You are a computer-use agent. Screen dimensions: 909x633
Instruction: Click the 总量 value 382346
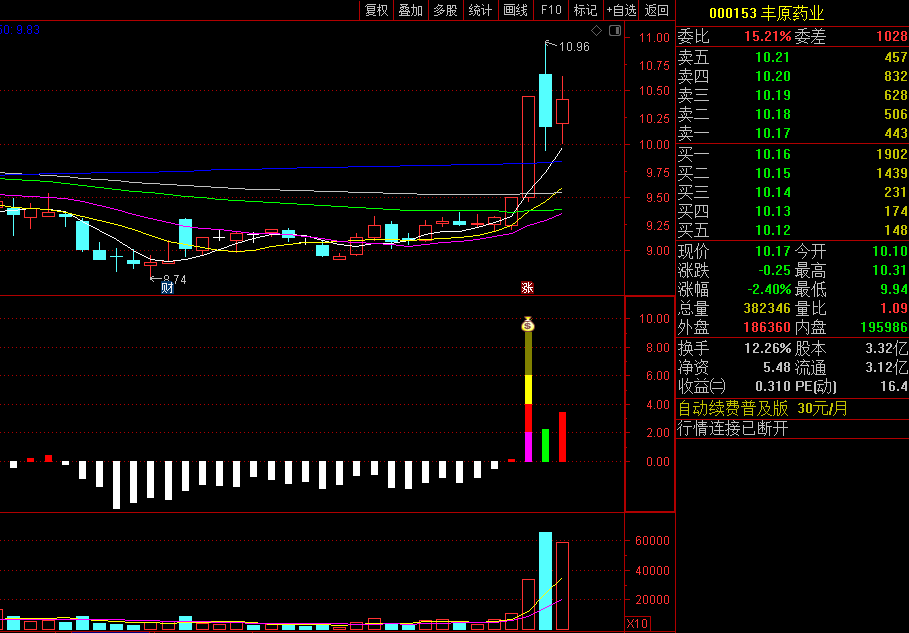[767, 308]
